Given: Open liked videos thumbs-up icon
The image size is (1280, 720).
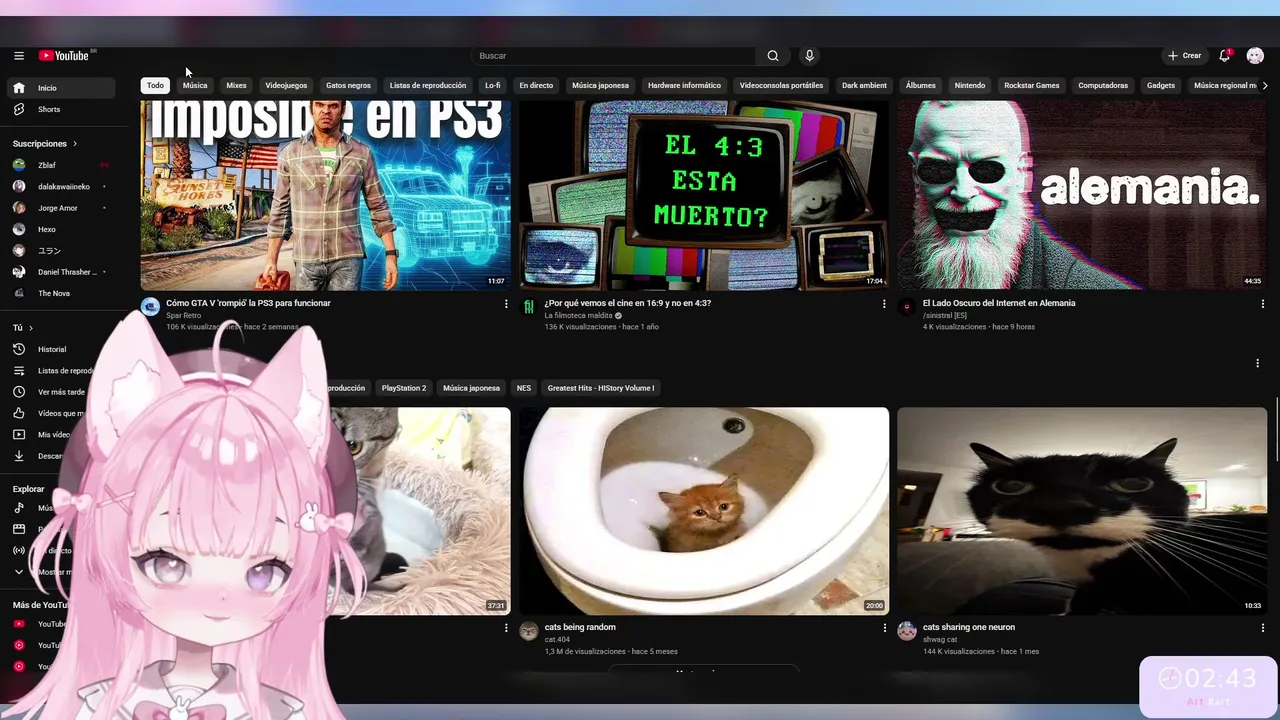Looking at the screenshot, I should 18,413.
